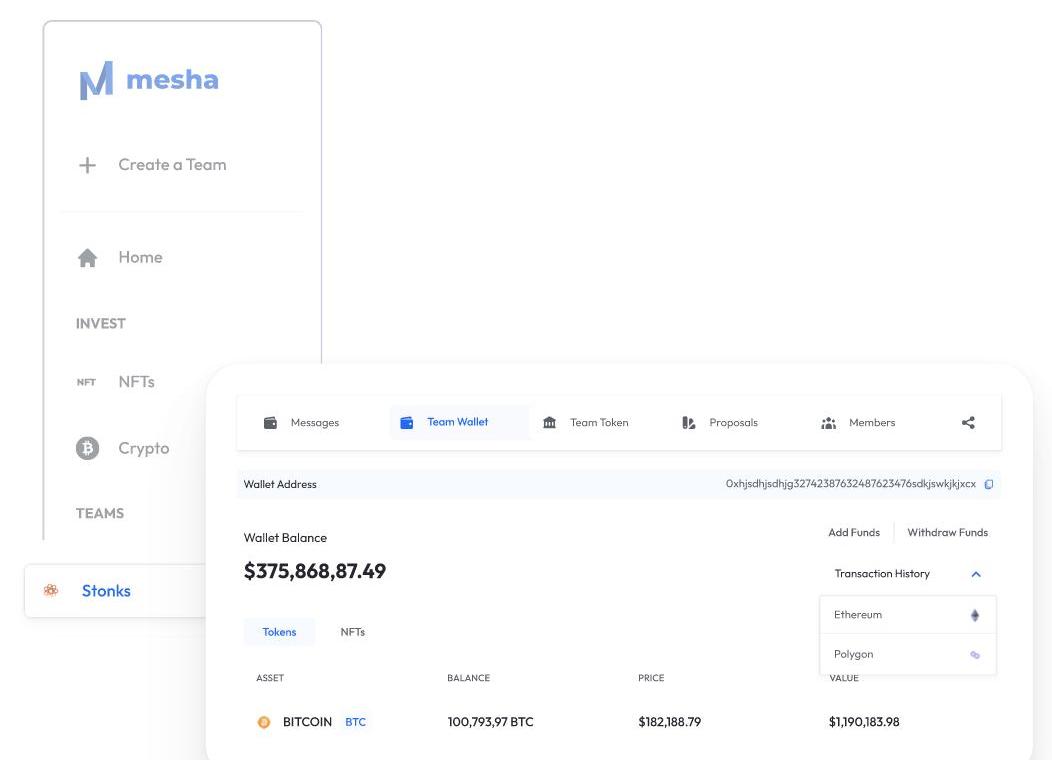Click the plus icon beside Create a Team
Viewport: 1052px width, 760px height.
[x=87, y=166]
